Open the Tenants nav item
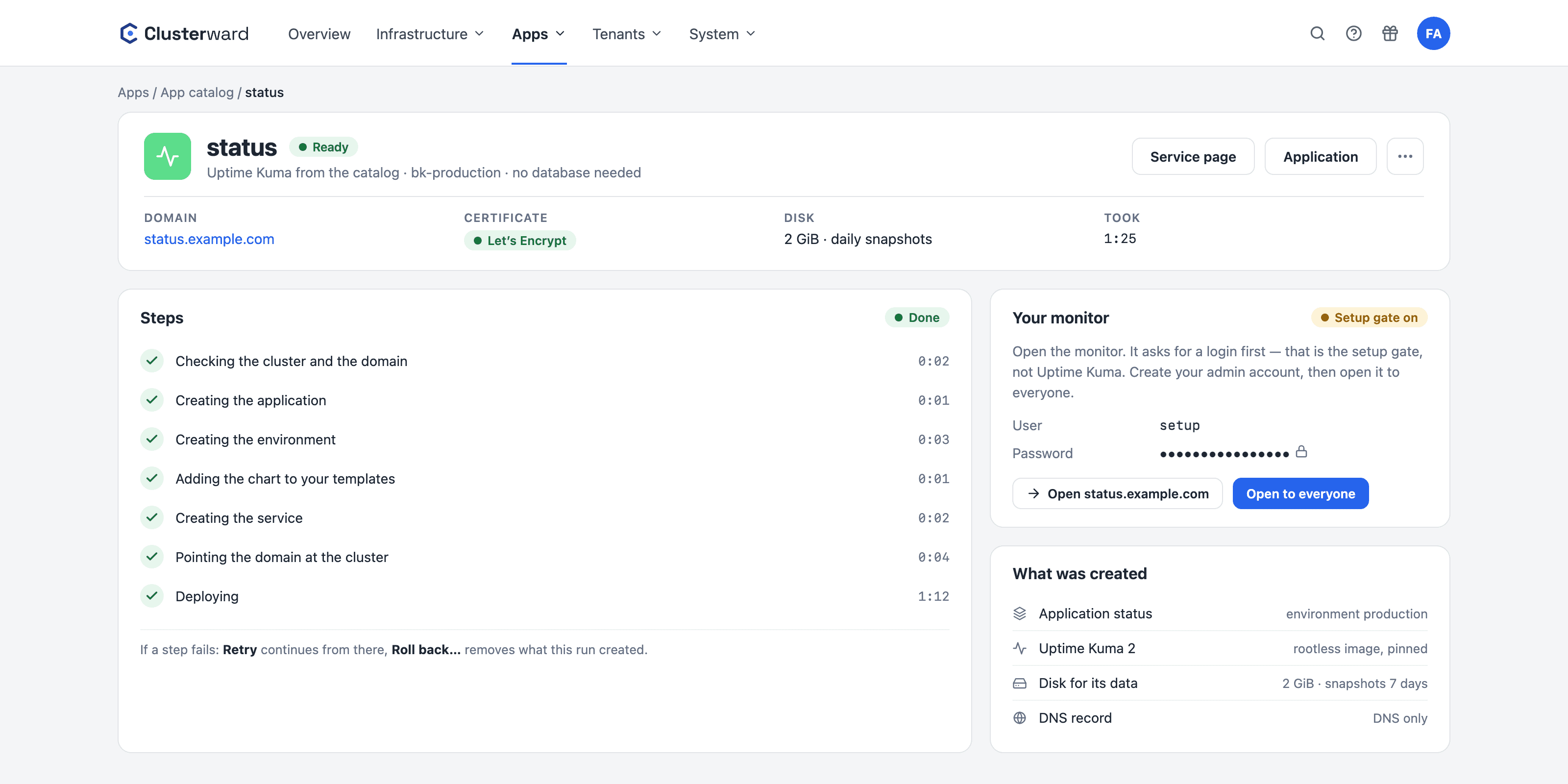Viewport: 1568px width, 784px height. [x=627, y=34]
